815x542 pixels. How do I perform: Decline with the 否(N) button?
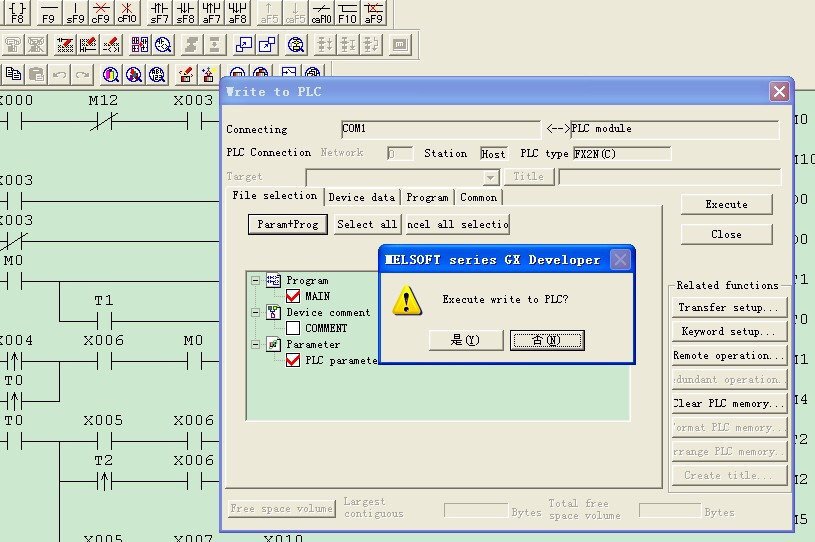[547, 340]
